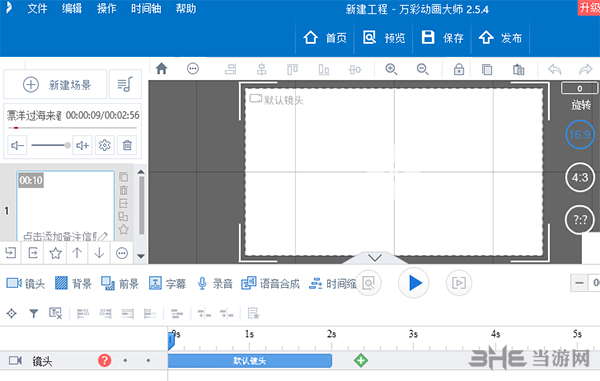600x381 pixels.
Task: Open the 编辑 menu
Action: click(72, 8)
